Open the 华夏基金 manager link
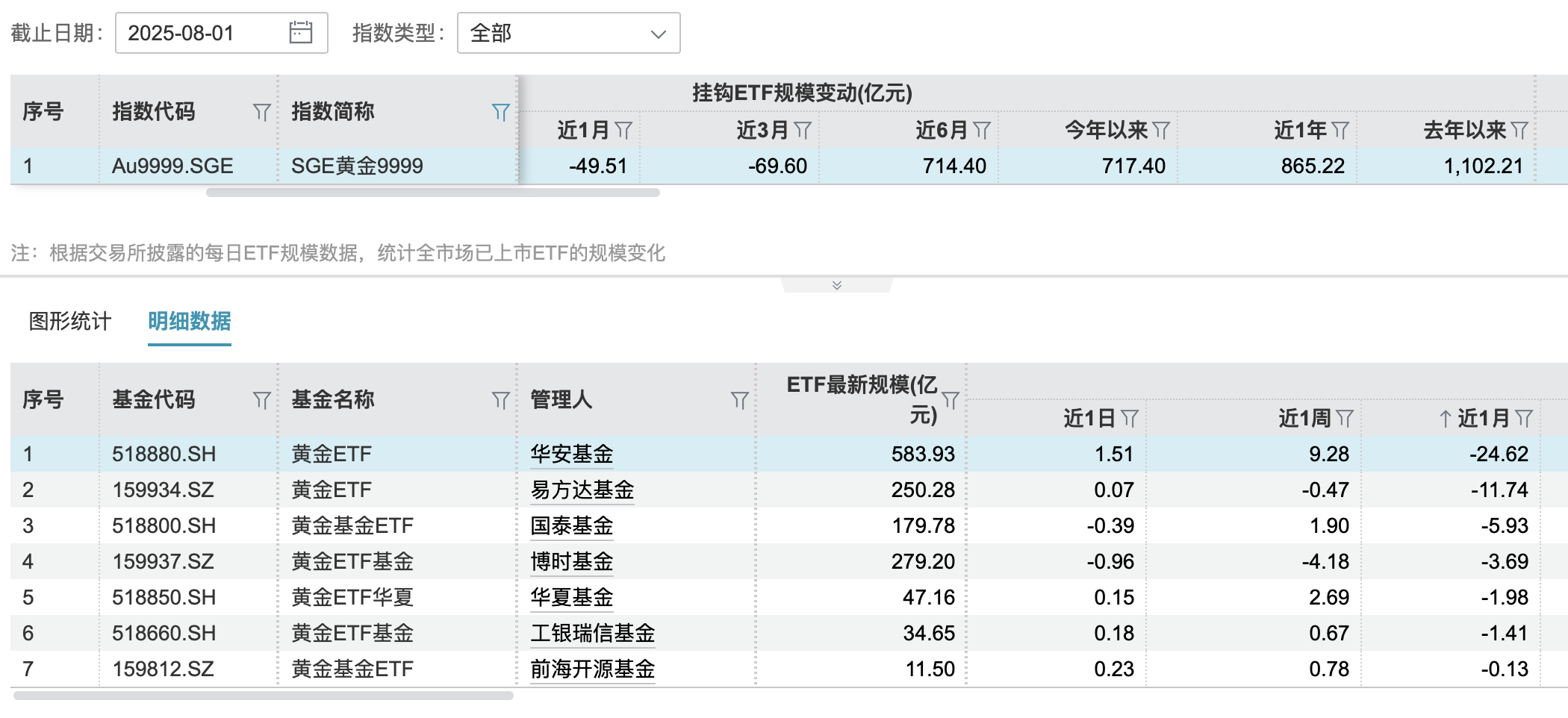 pos(572,597)
